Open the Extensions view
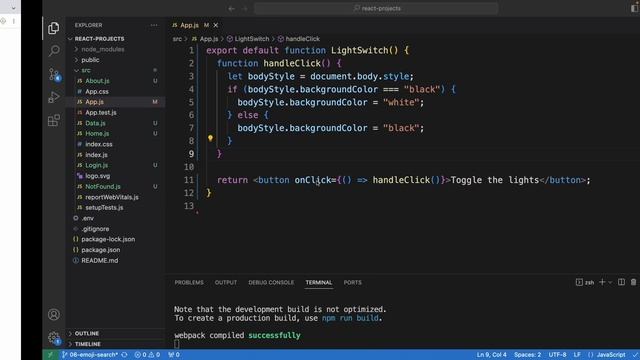Viewport: 640px width, 360px height. [x=53, y=120]
